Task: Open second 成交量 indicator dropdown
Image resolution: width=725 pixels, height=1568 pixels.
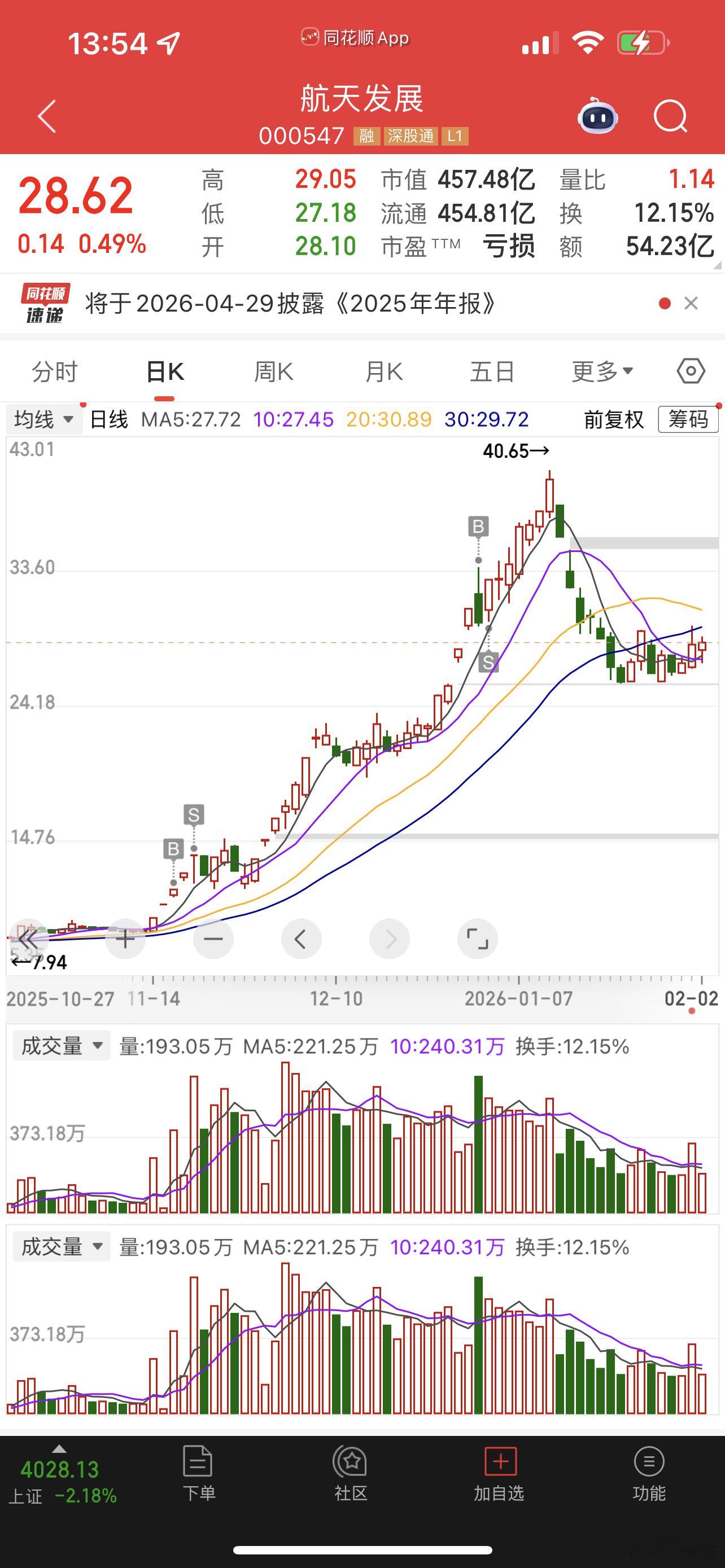Action: [61, 1247]
